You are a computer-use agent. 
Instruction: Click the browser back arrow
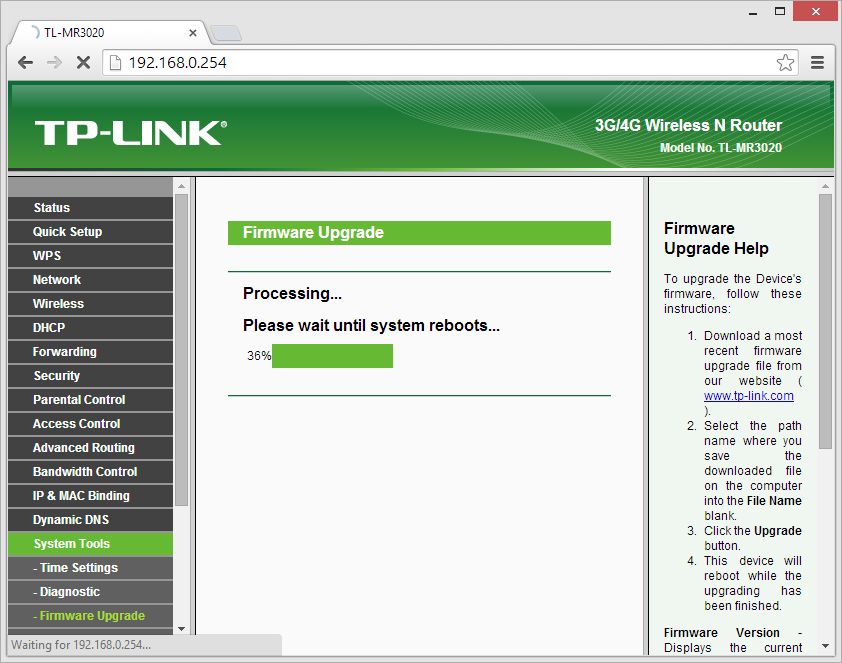25,63
